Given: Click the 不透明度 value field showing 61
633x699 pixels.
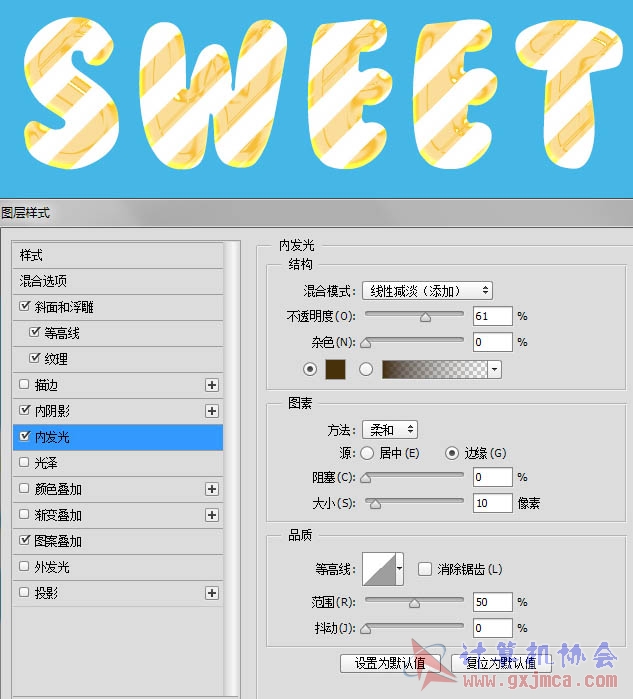Looking at the screenshot, I should pyautogui.click(x=493, y=317).
